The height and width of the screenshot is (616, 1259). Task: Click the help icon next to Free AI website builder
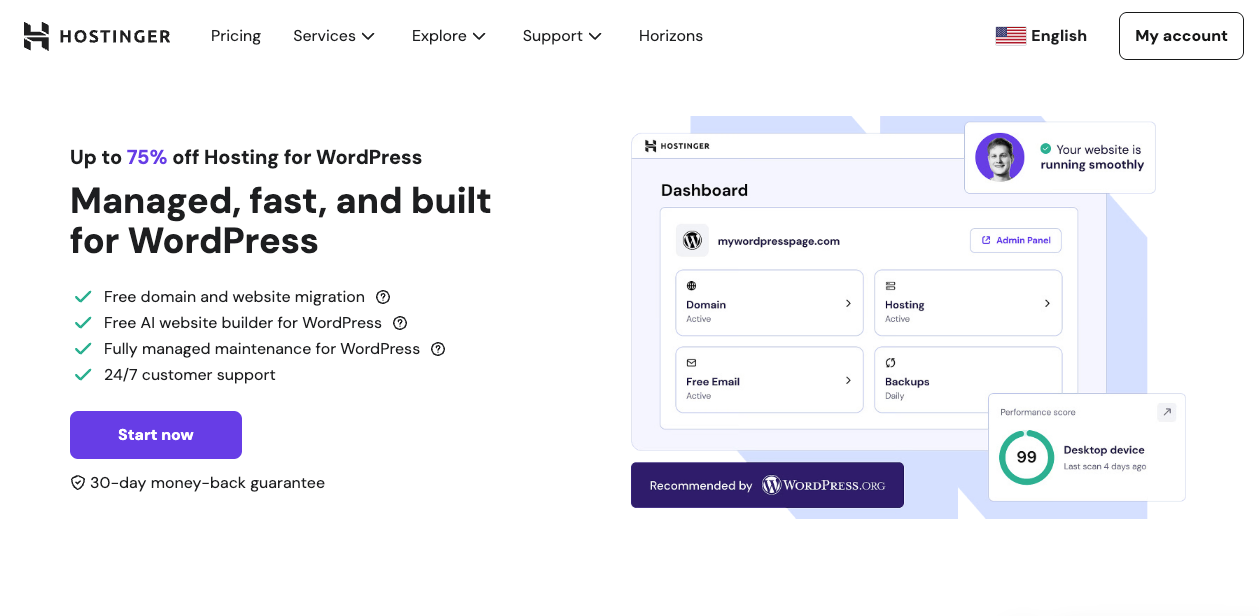point(400,322)
